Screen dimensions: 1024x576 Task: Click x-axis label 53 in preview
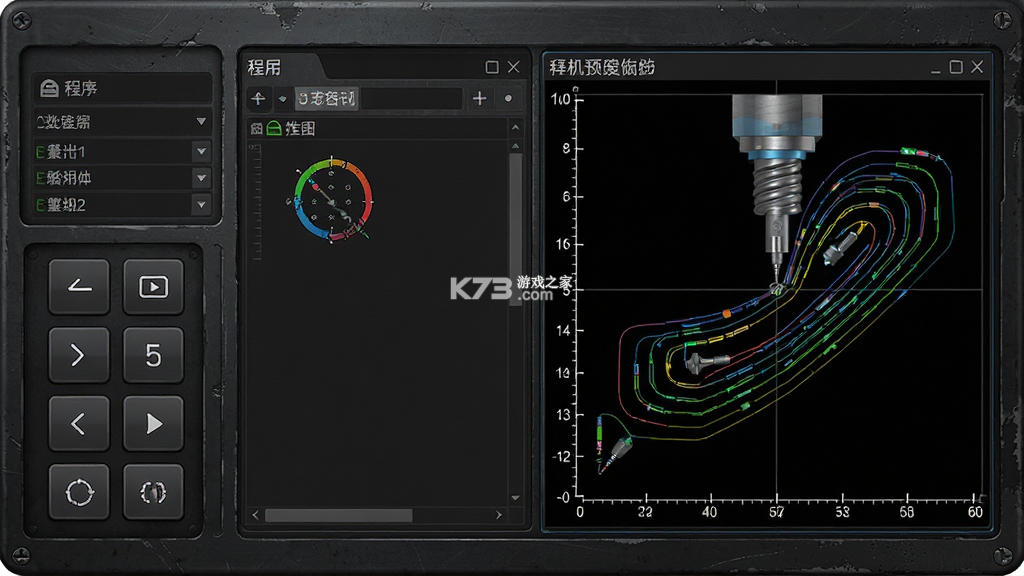[x=842, y=512]
